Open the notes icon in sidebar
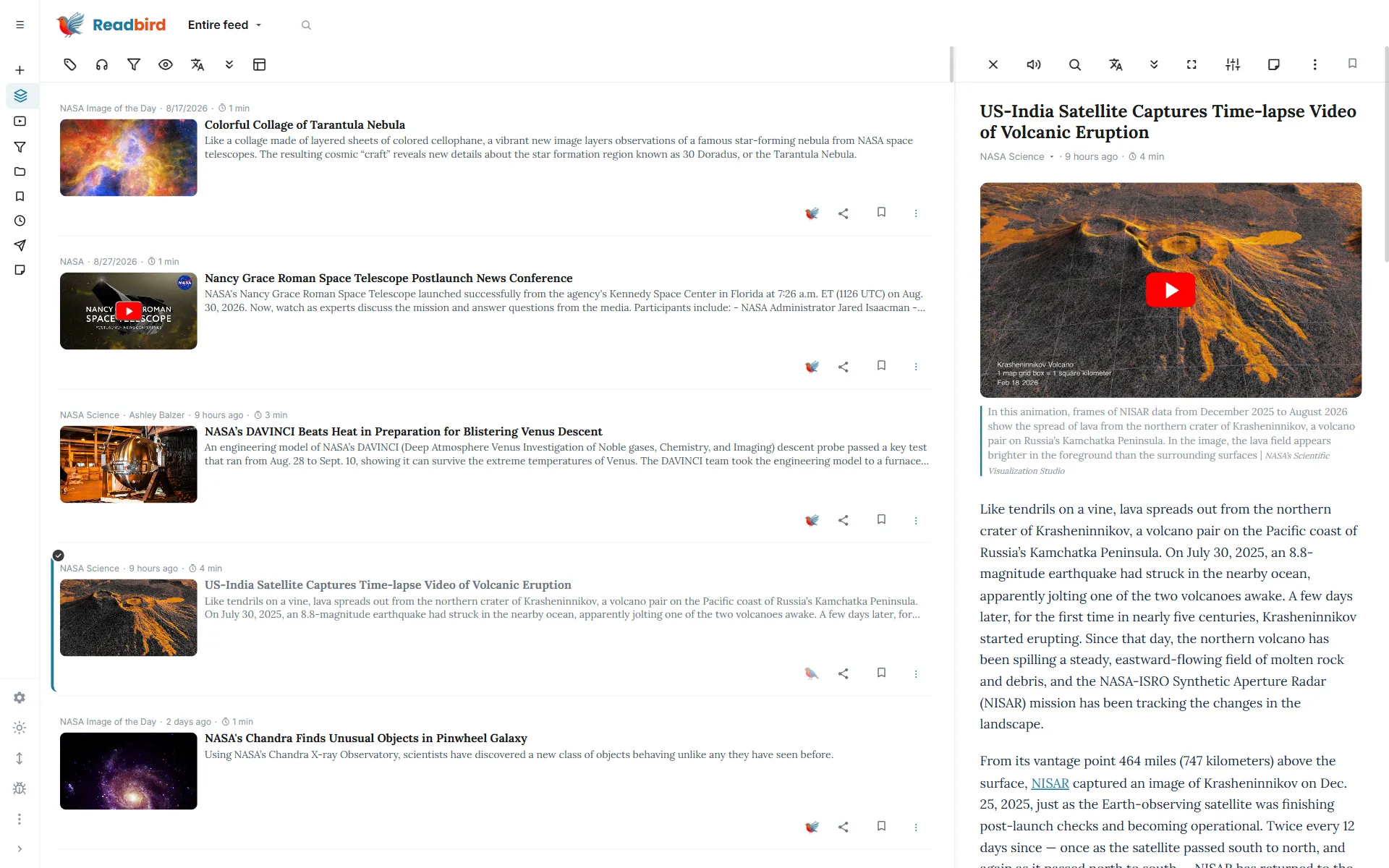The width and height of the screenshot is (1389, 868). [x=20, y=270]
